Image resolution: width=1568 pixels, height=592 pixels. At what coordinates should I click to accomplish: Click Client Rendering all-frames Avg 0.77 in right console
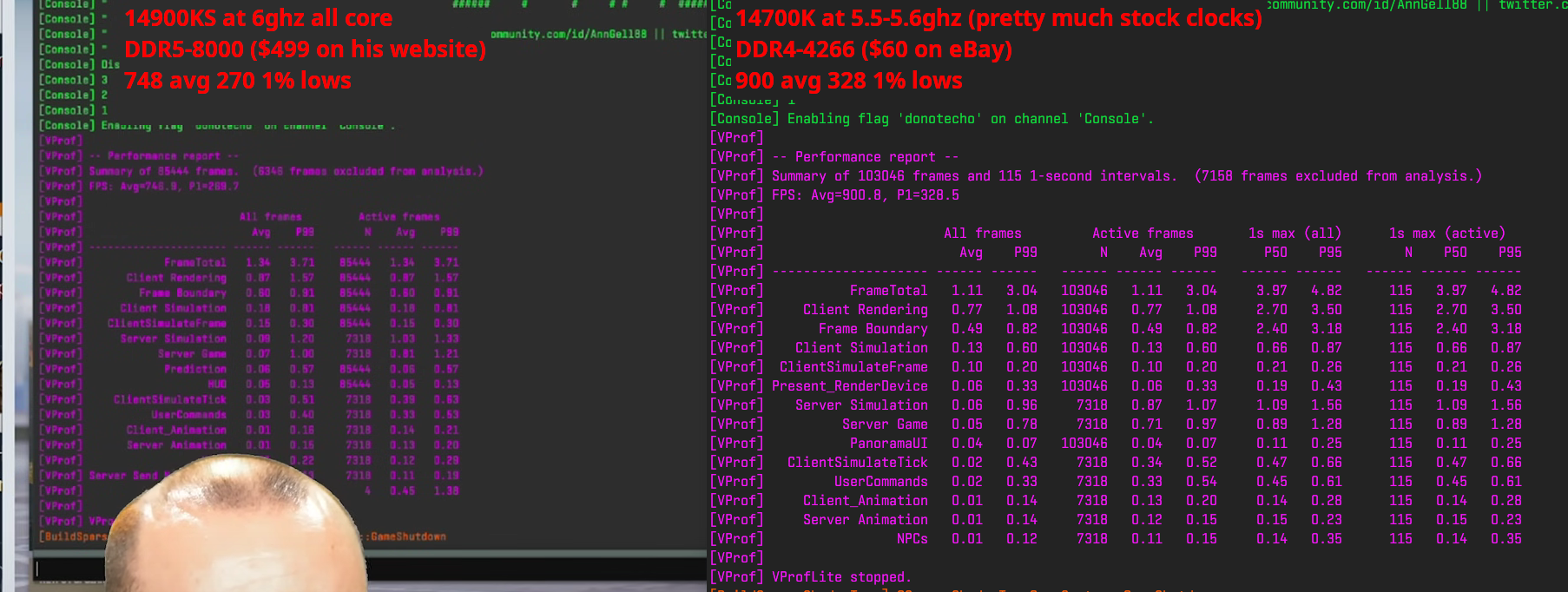967,310
